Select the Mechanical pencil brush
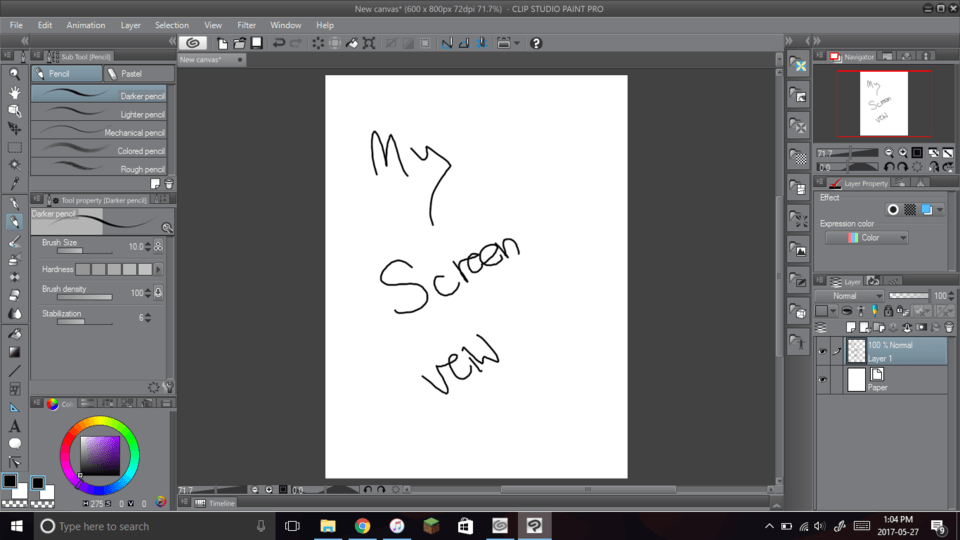 100,132
